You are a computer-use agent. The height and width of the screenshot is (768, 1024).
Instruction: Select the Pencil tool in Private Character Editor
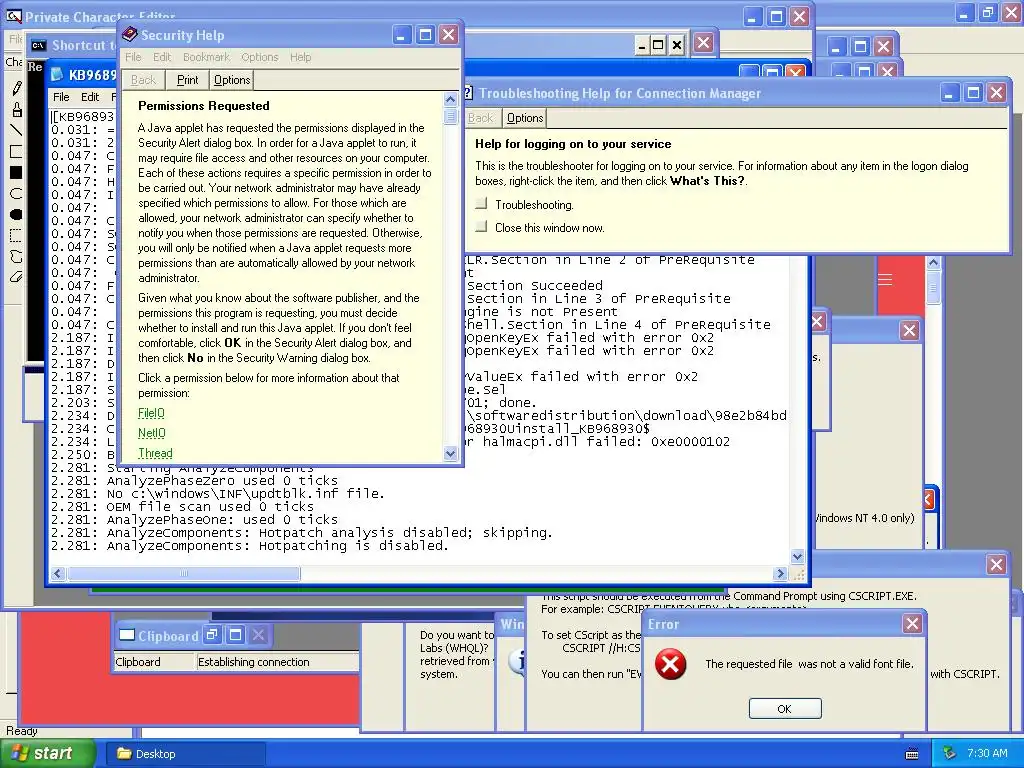pyautogui.click(x=16, y=88)
